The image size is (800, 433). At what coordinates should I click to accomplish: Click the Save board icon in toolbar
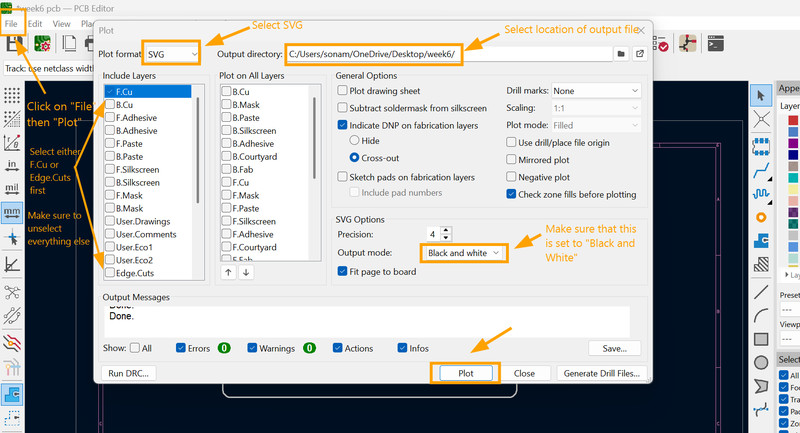click(x=14, y=44)
